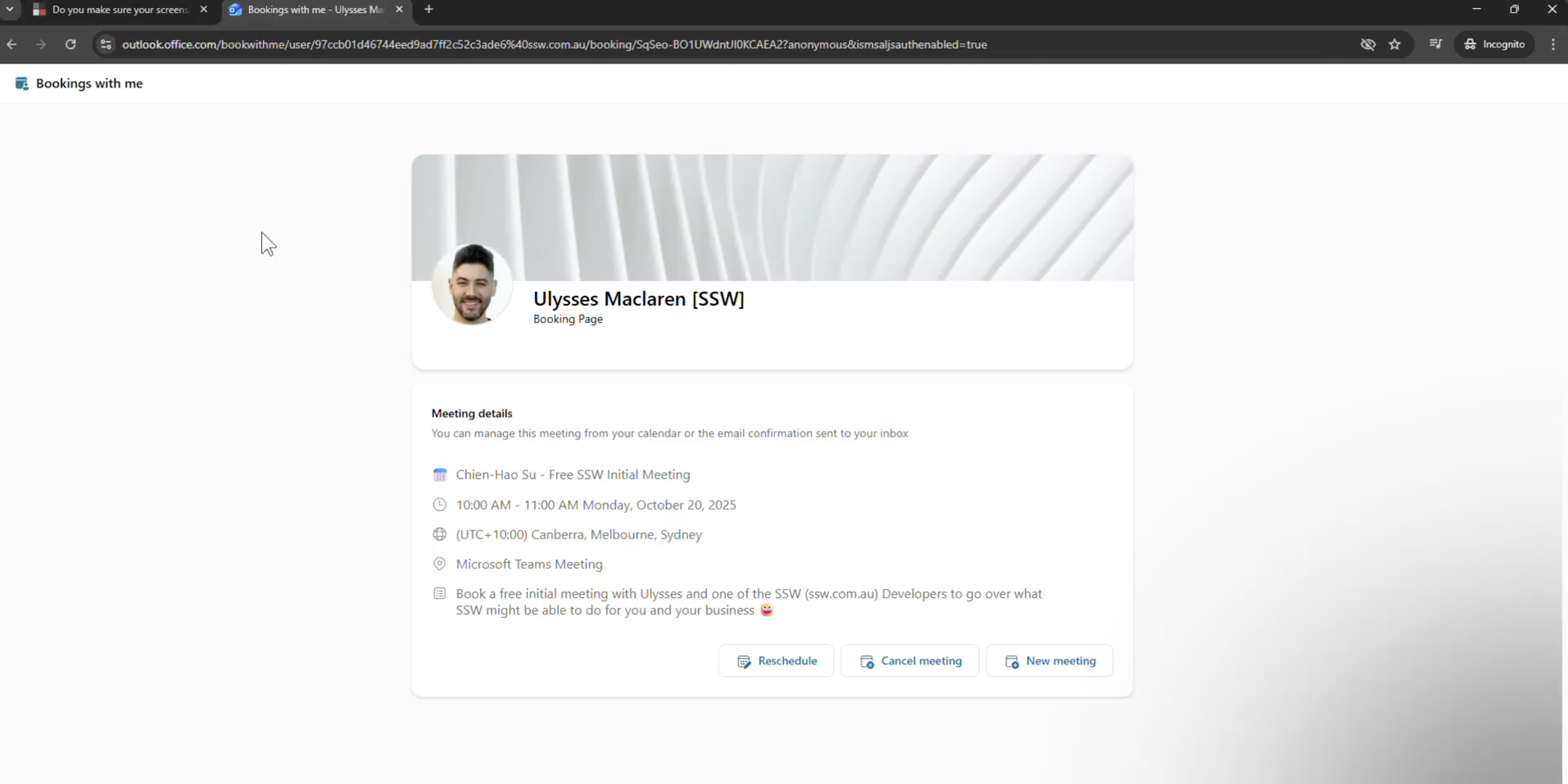Click the calendar icon beside meeting title
Viewport: 1568px width, 784px height.
pyautogui.click(x=440, y=475)
